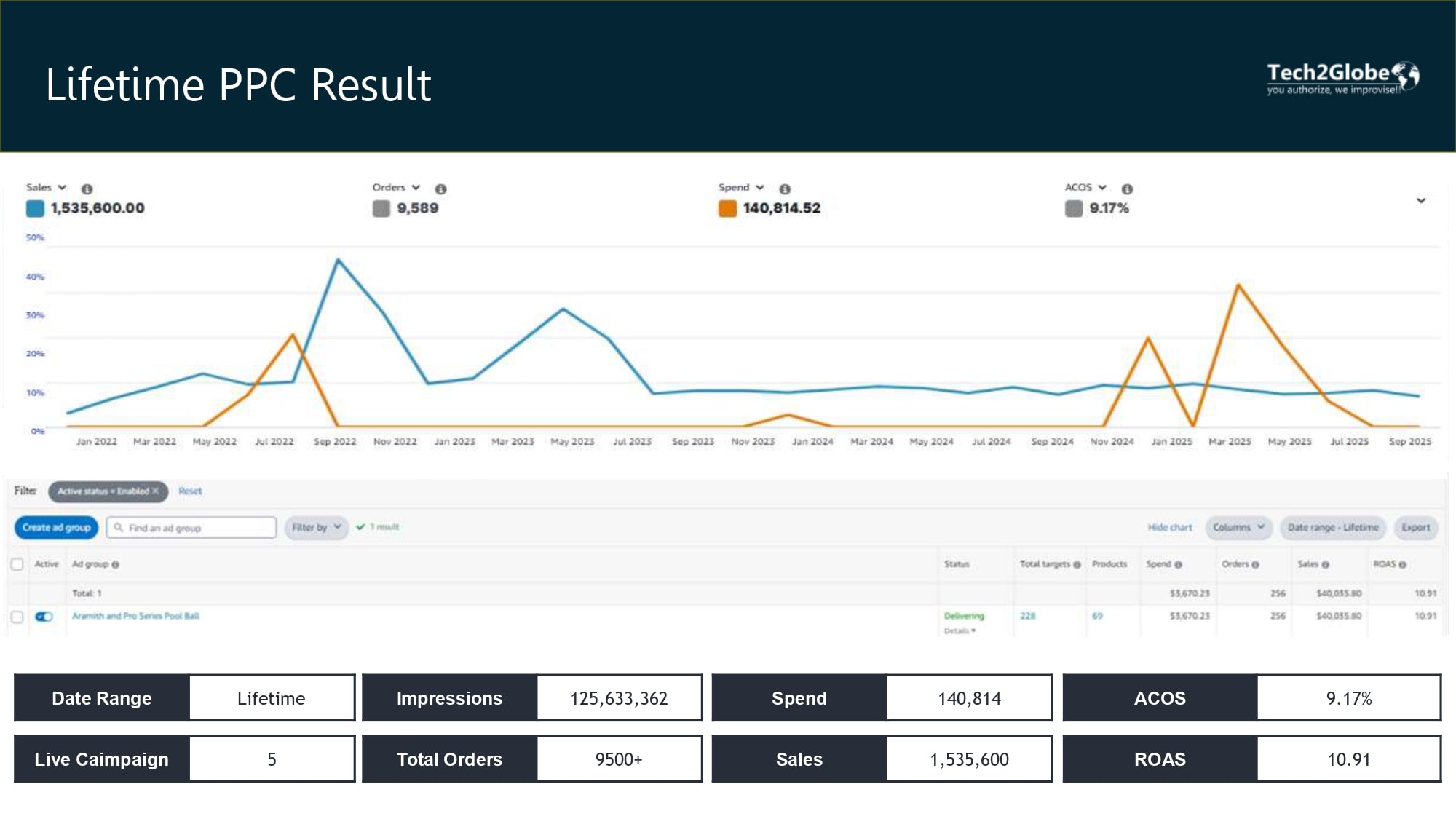Collapse the chart metrics panel chevron
This screenshot has height=819, width=1456.
point(1420,200)
